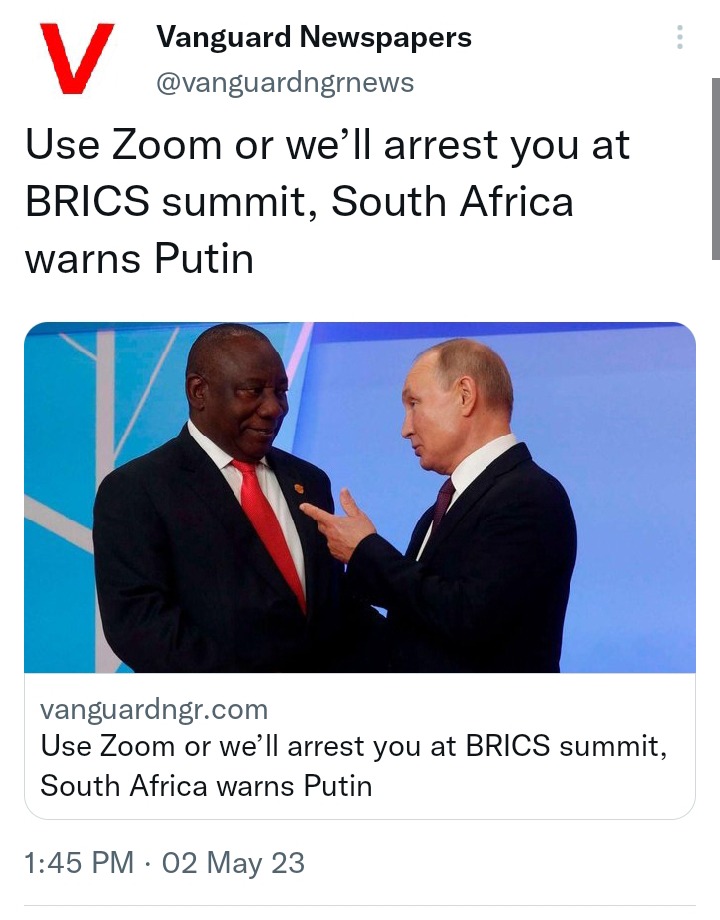Click 'warns Putin' in the tweet body
The image size is (720, 920).
(x=139, y=259)
